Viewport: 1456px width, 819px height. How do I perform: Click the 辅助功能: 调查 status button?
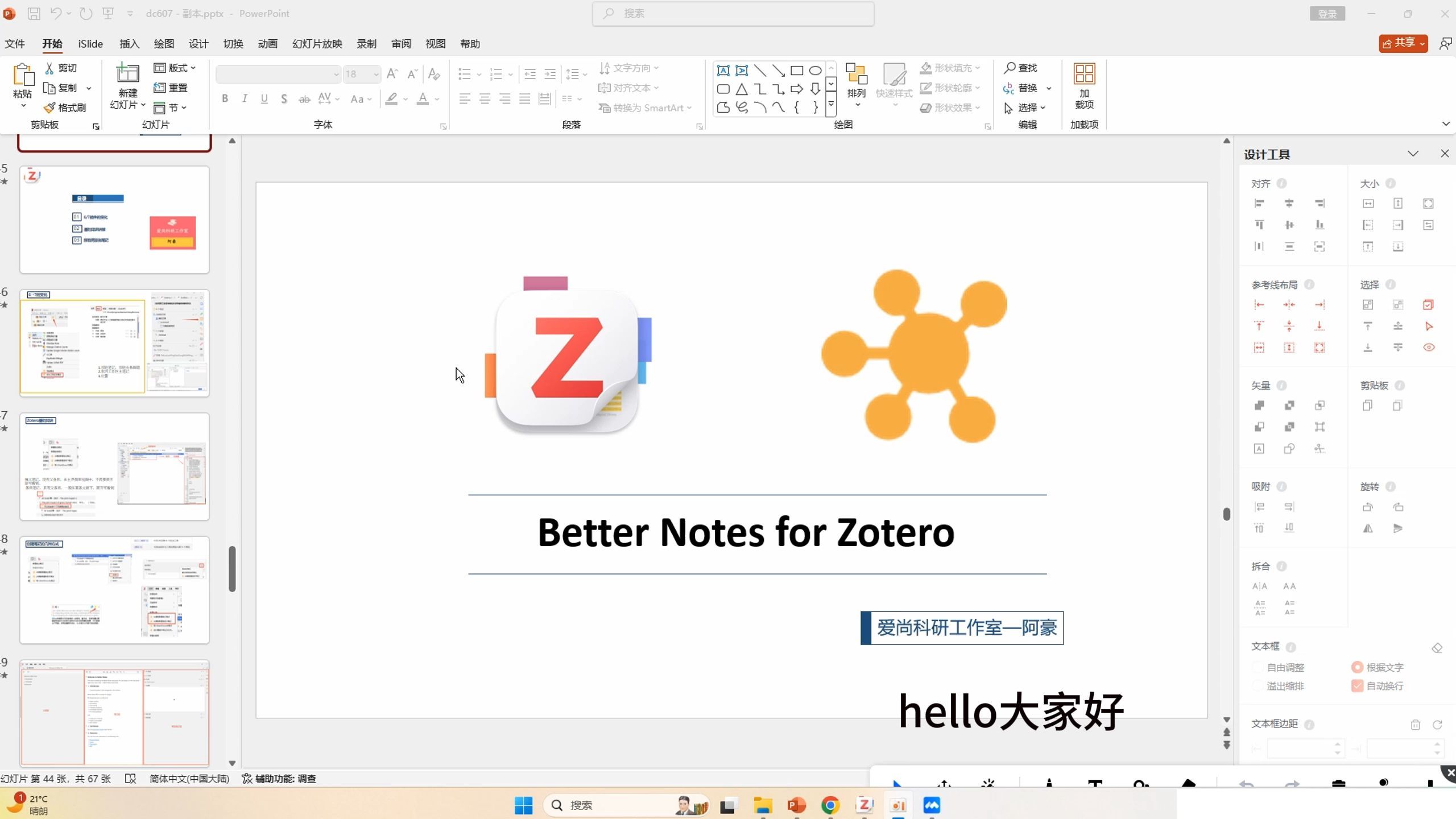tap(279, 779)
